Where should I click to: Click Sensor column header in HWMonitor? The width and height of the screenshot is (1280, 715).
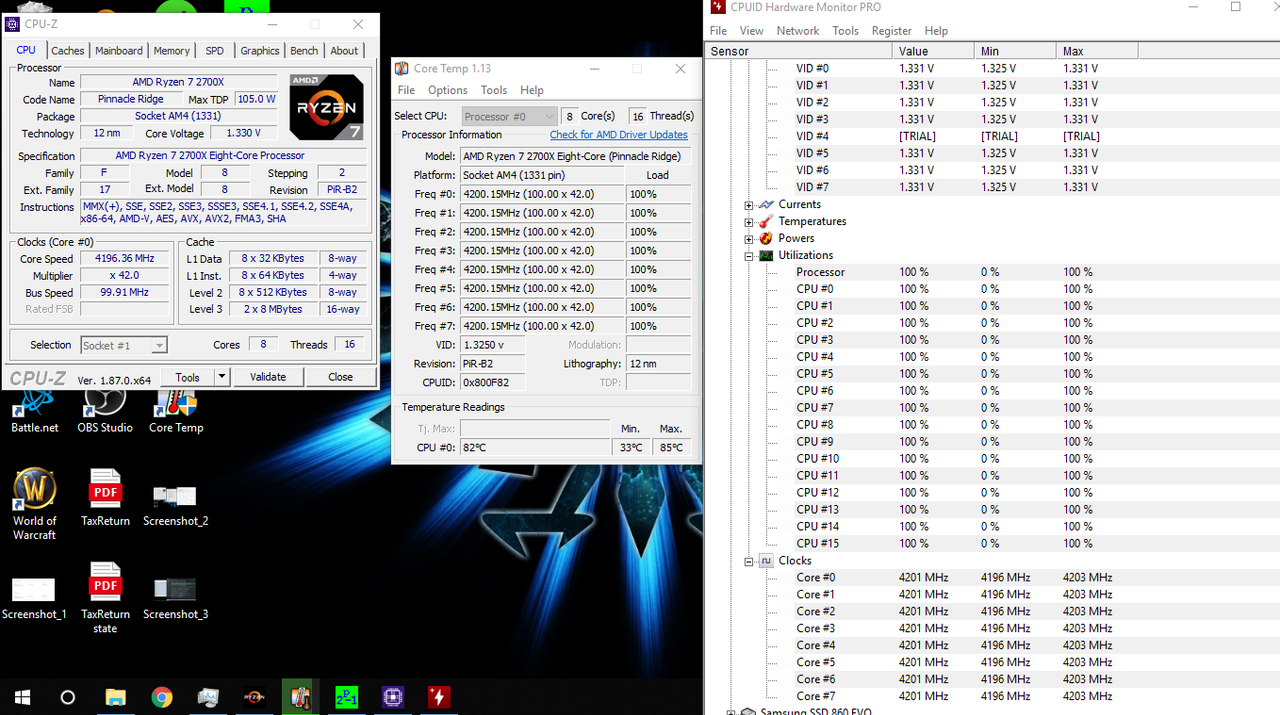pyautogui.click(x=798, y=51)
